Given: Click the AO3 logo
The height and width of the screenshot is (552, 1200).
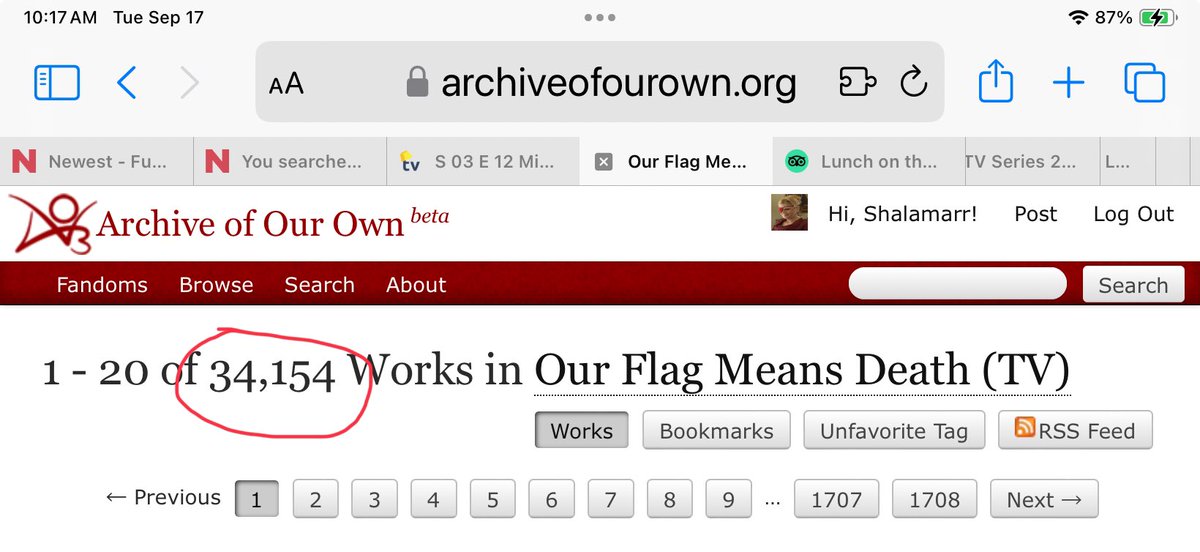Looking at the screenshot, I should coord(52,223).
